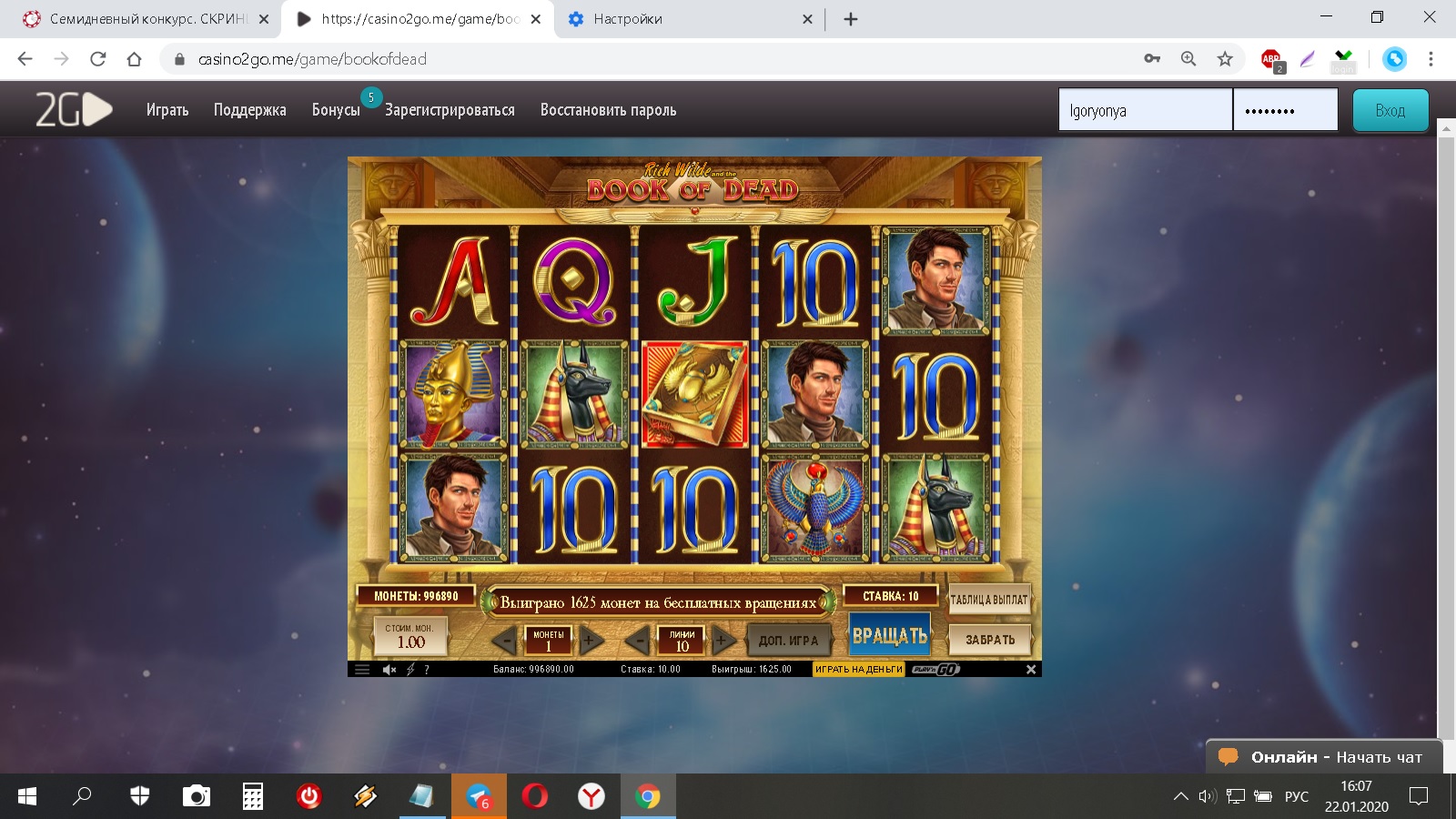The width and height of the screenshot is (1456, 819).
Task: Close the casino2go.me tab
Action: pos(536,19)
